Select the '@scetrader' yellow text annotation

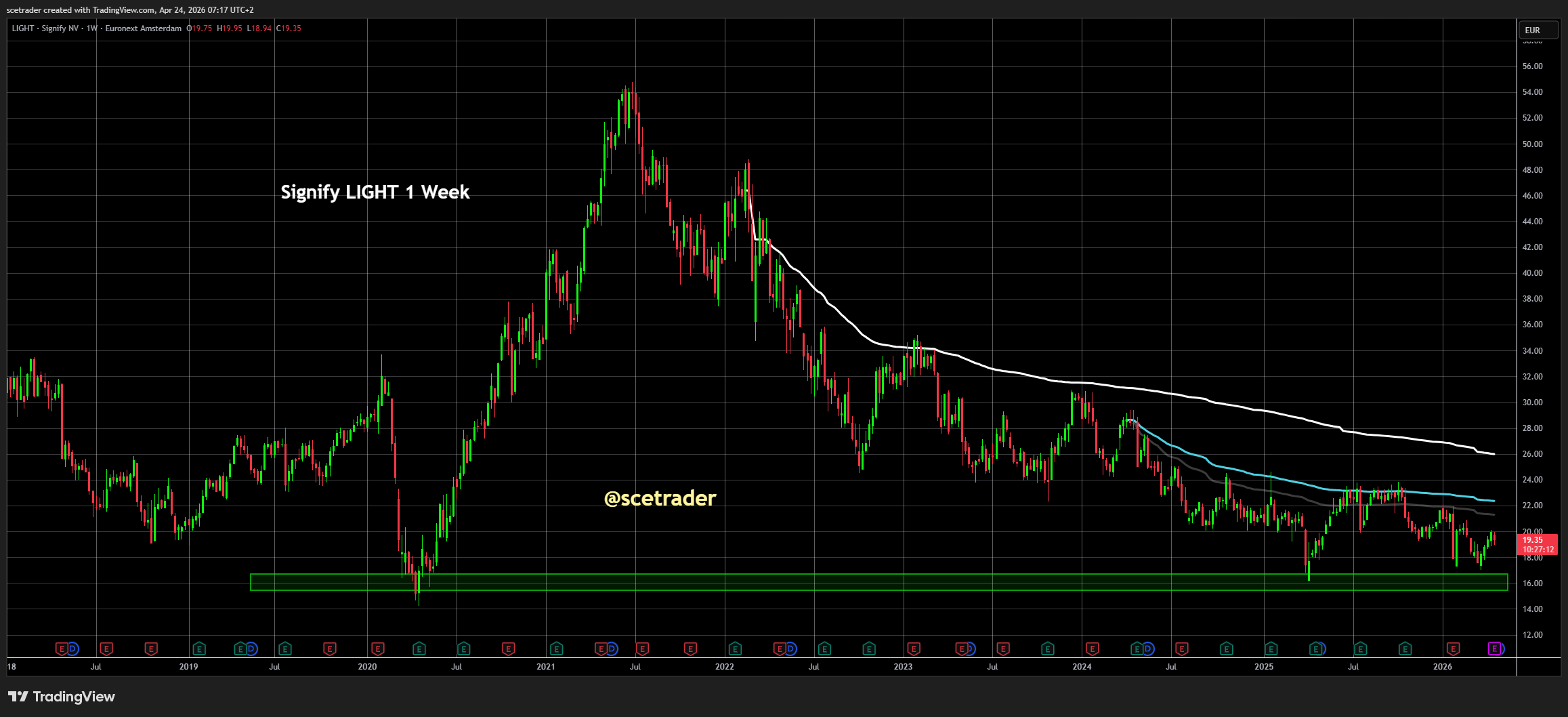660,499
